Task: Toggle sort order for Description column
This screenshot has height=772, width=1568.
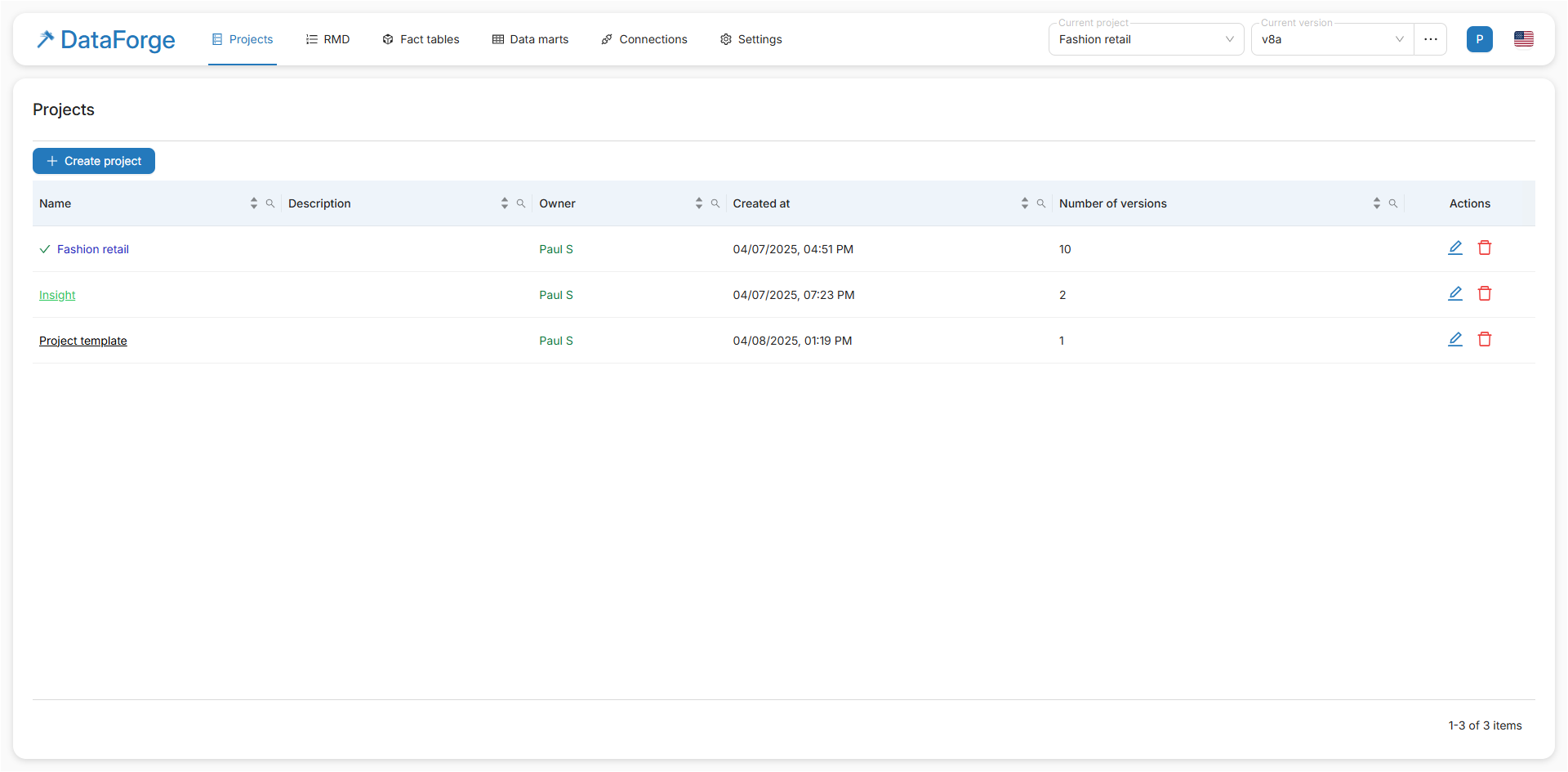Action: pos(505,203)
